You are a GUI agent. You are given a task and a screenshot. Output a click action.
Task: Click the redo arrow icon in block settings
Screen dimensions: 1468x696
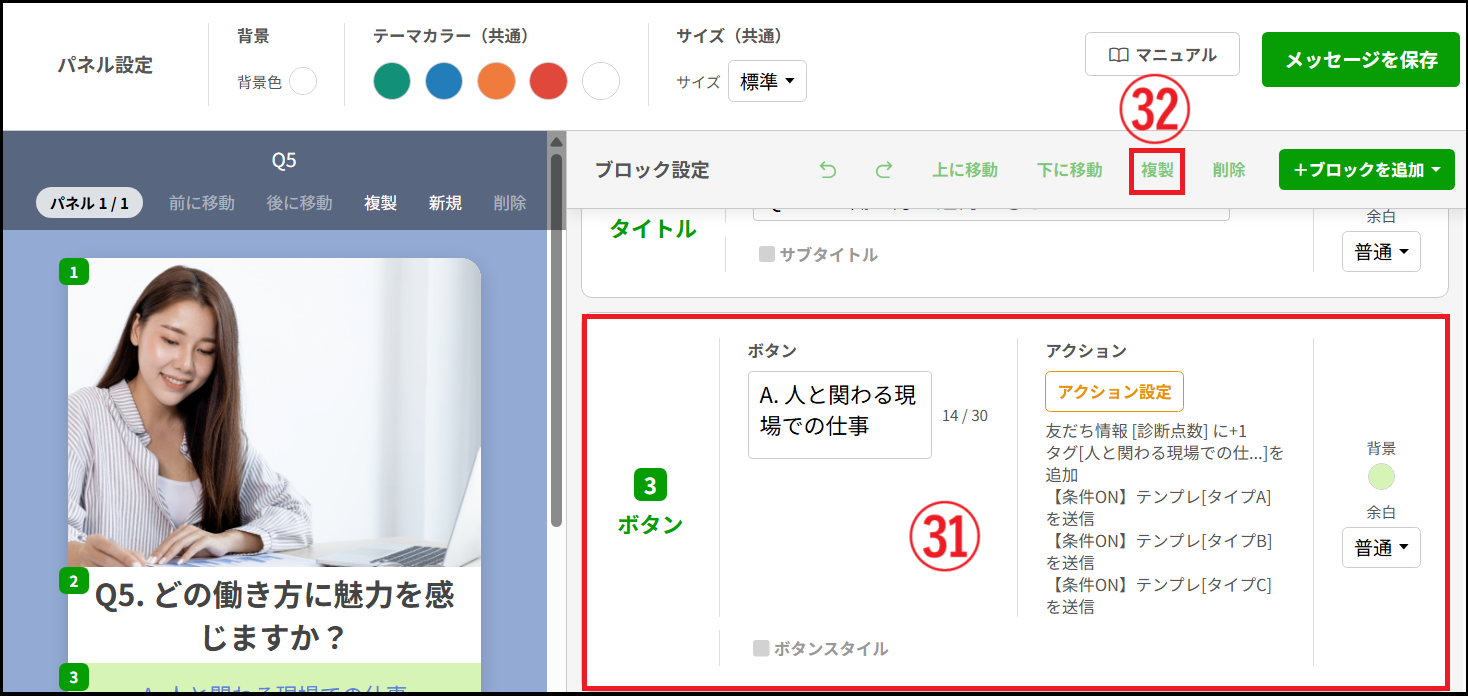coord(883,170)
